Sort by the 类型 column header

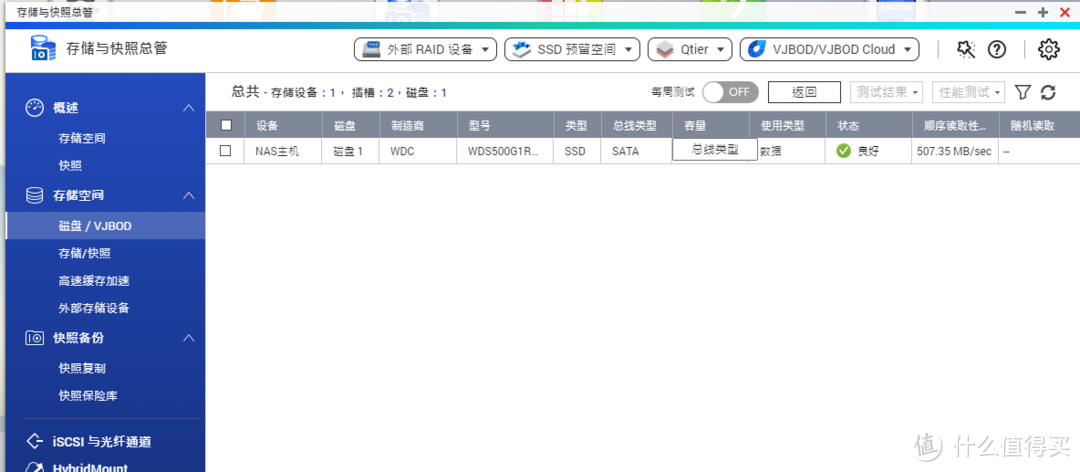[577, 126]
